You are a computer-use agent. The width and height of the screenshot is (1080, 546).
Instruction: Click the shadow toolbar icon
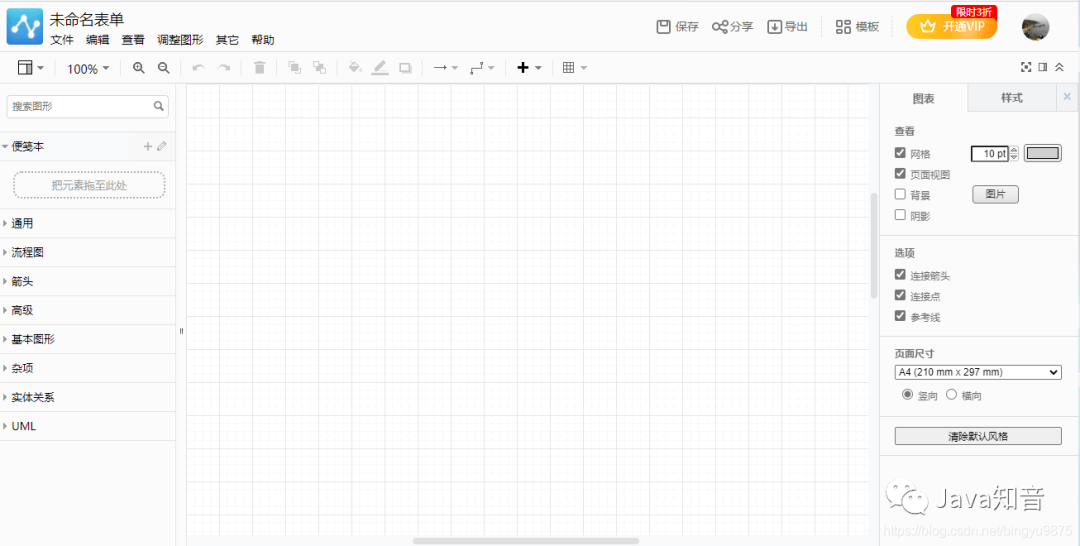coord(405,67)
